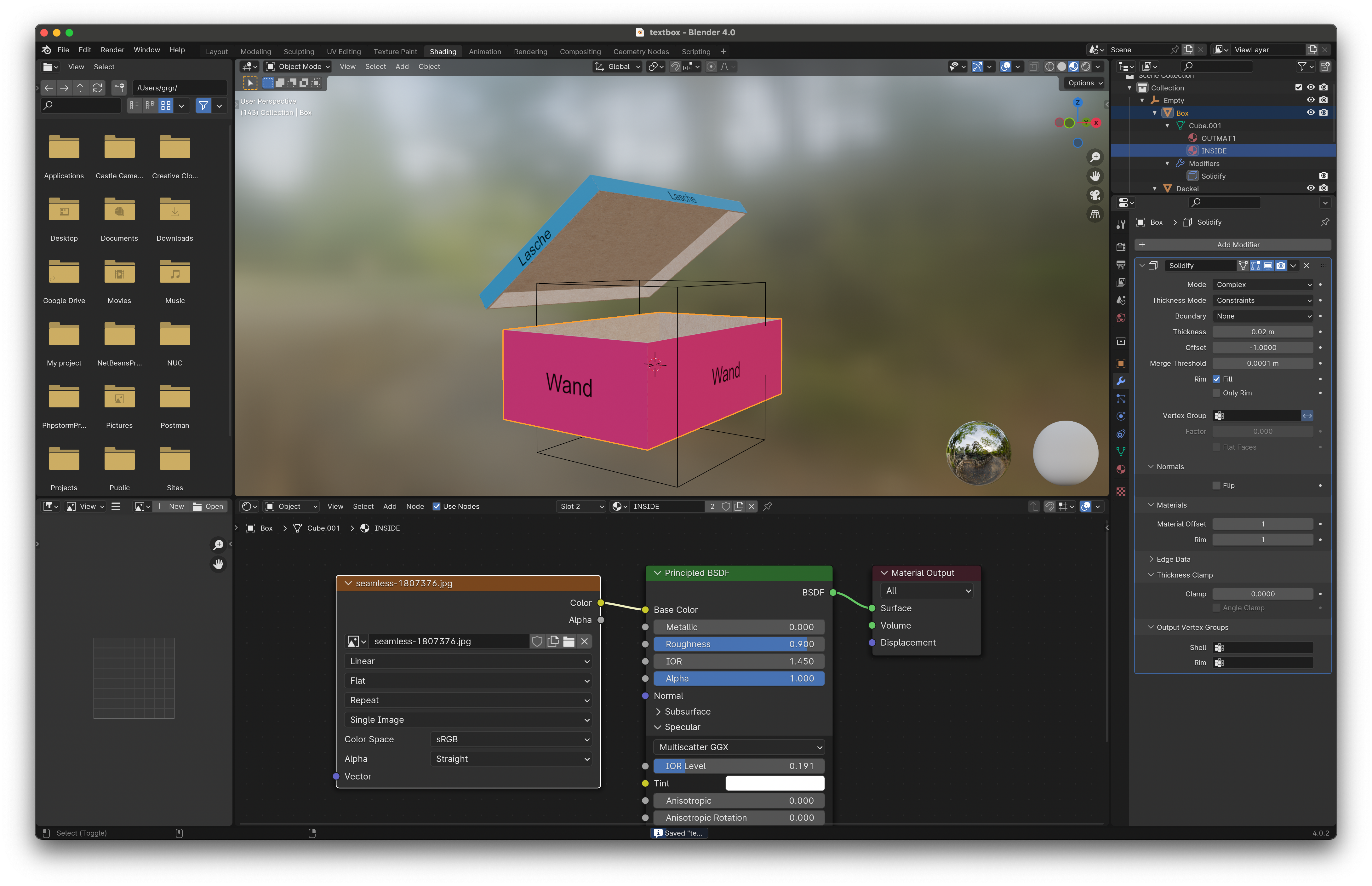Click the pan hand icon in 3D viewport
The image size is (1372, 886).
pyautogui.click(x=1095, y=176)
